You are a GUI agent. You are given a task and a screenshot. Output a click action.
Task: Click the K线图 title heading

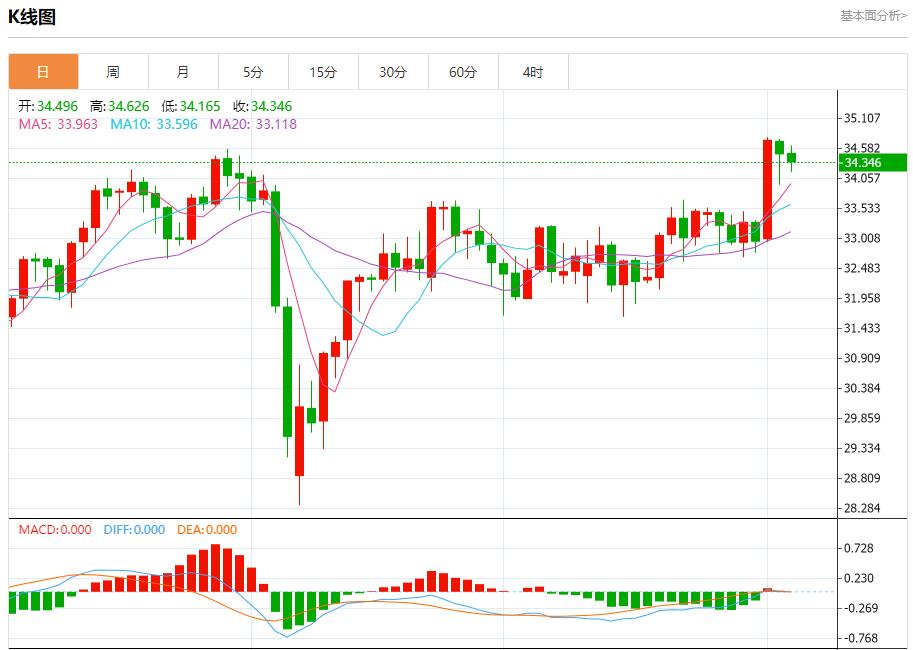pyautogui.click(x=32, y=17)
